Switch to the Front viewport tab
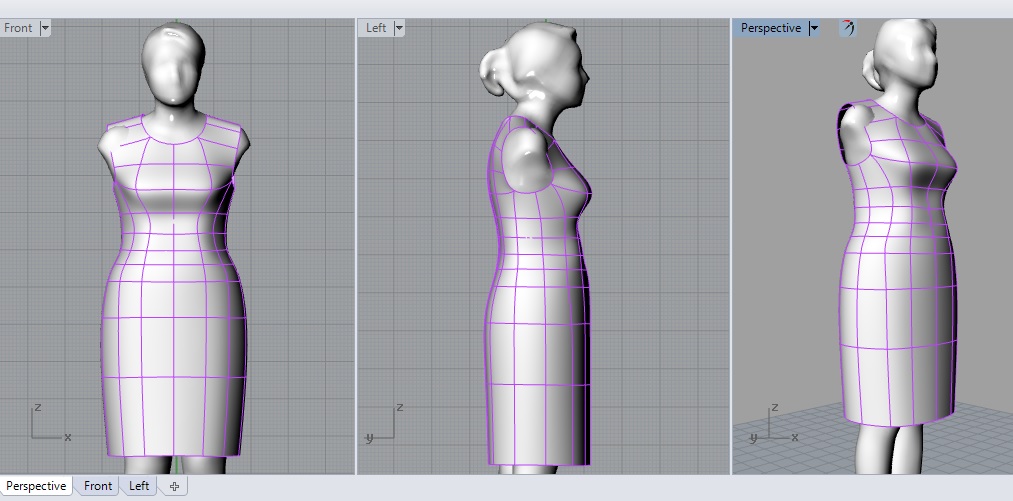 (98, 486)
